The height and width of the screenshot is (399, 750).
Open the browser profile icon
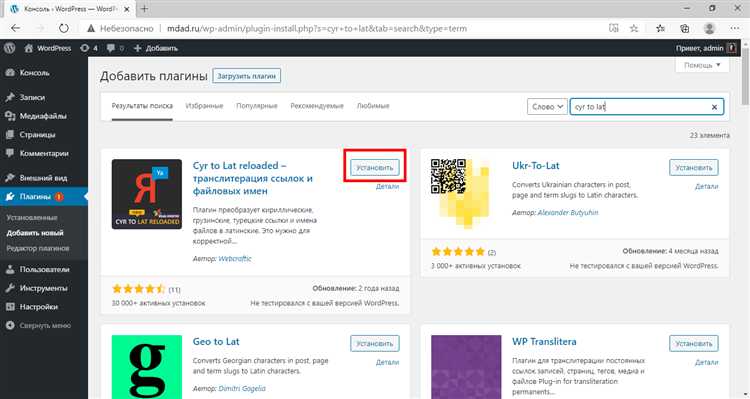click(x=709, y=28)
